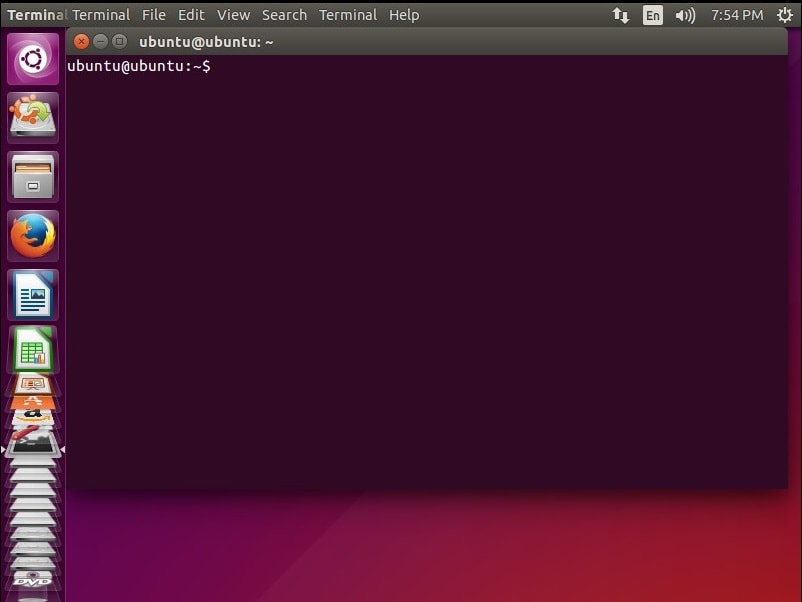This screenshot has height=602, width=802.
Task: Open the Ubuntu Dash search launcher
Action: coord(33,59)
